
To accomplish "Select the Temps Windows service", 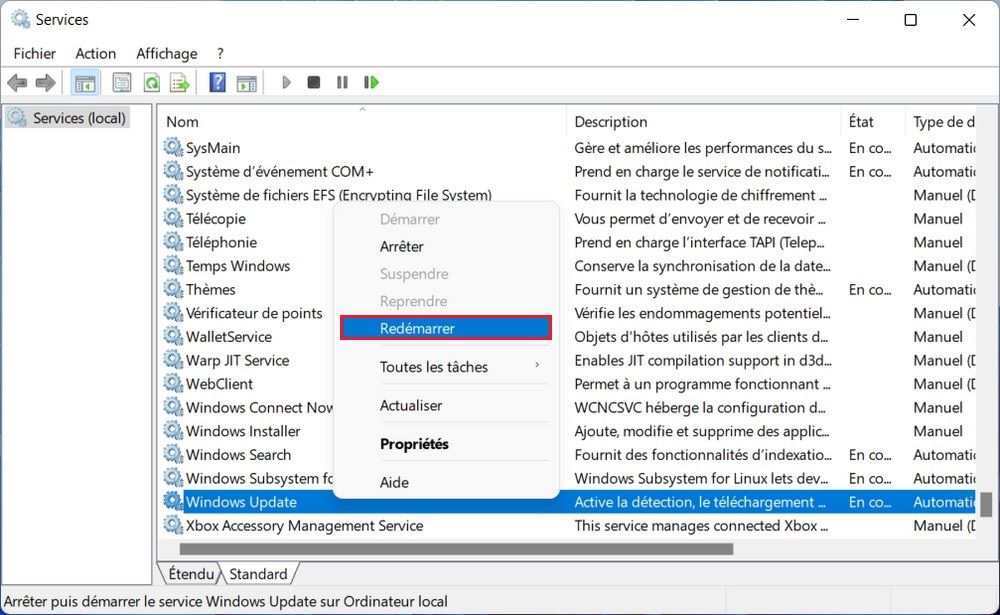I will click(238, 265).
